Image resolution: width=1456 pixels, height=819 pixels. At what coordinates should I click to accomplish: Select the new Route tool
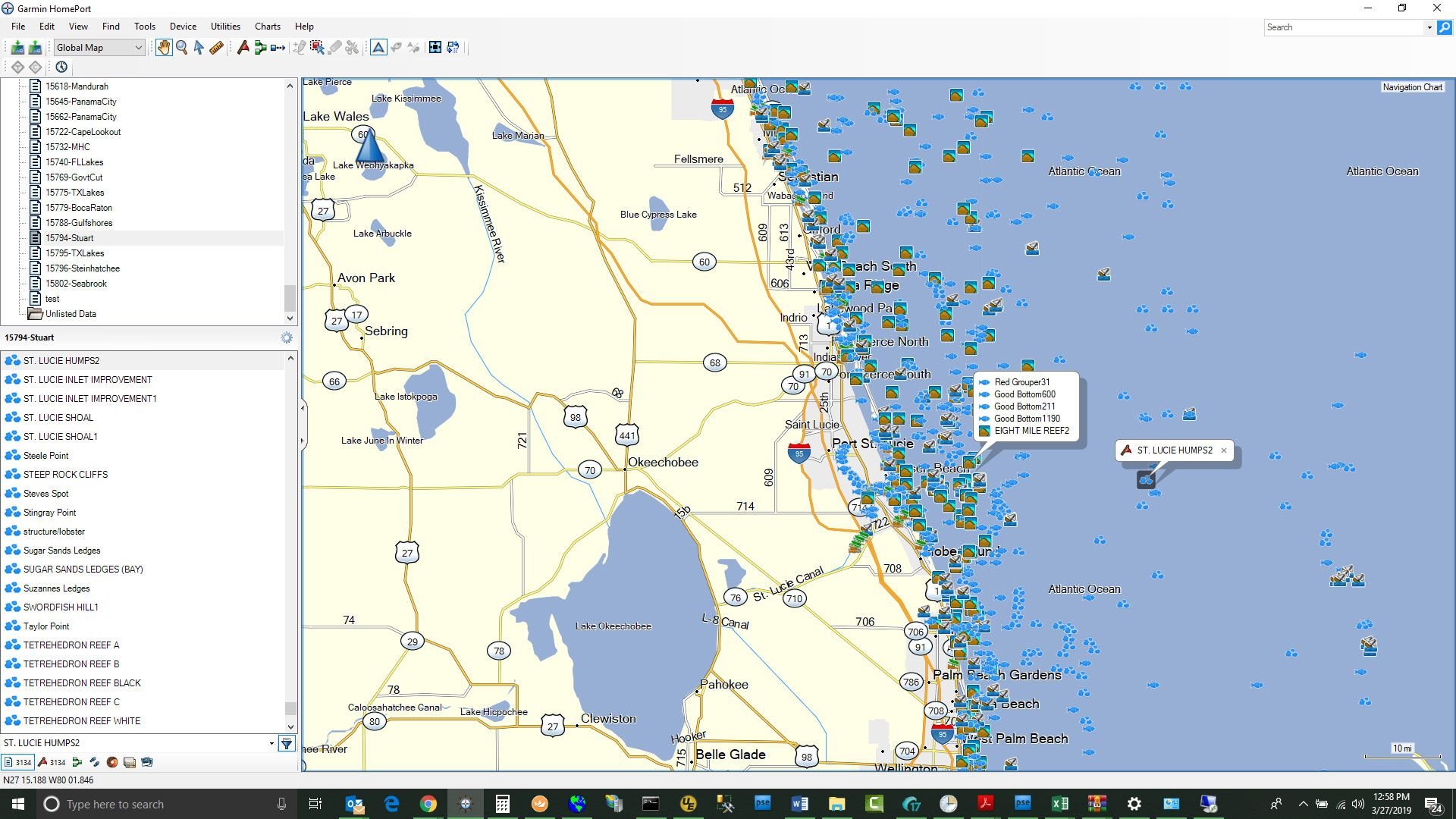[x=260, y=48]
